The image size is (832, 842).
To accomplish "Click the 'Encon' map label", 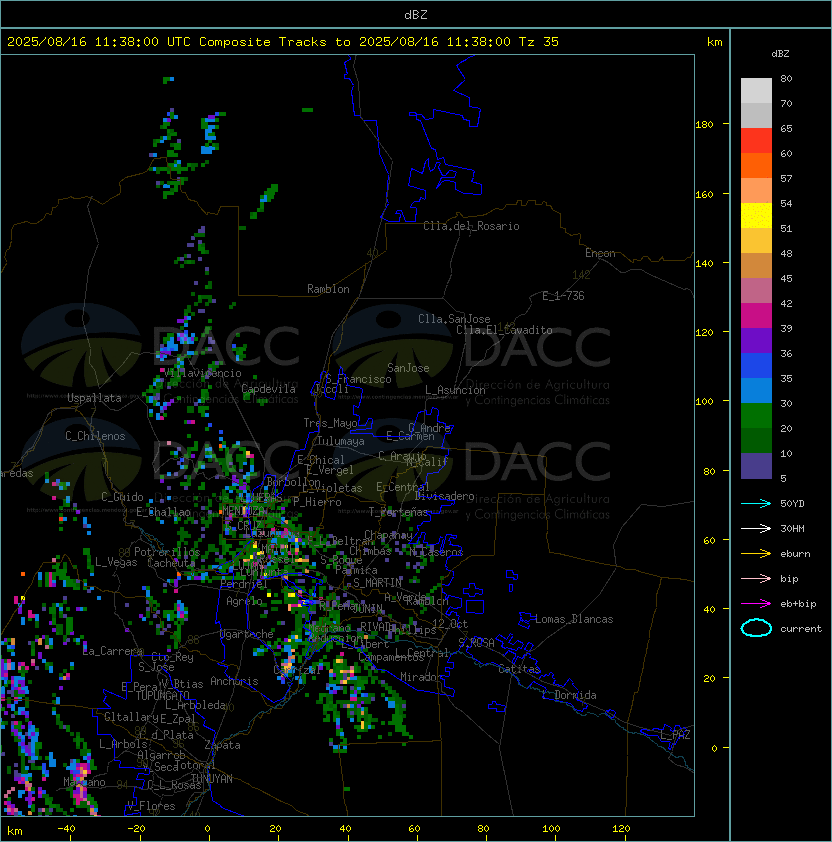I will (600, 253).
